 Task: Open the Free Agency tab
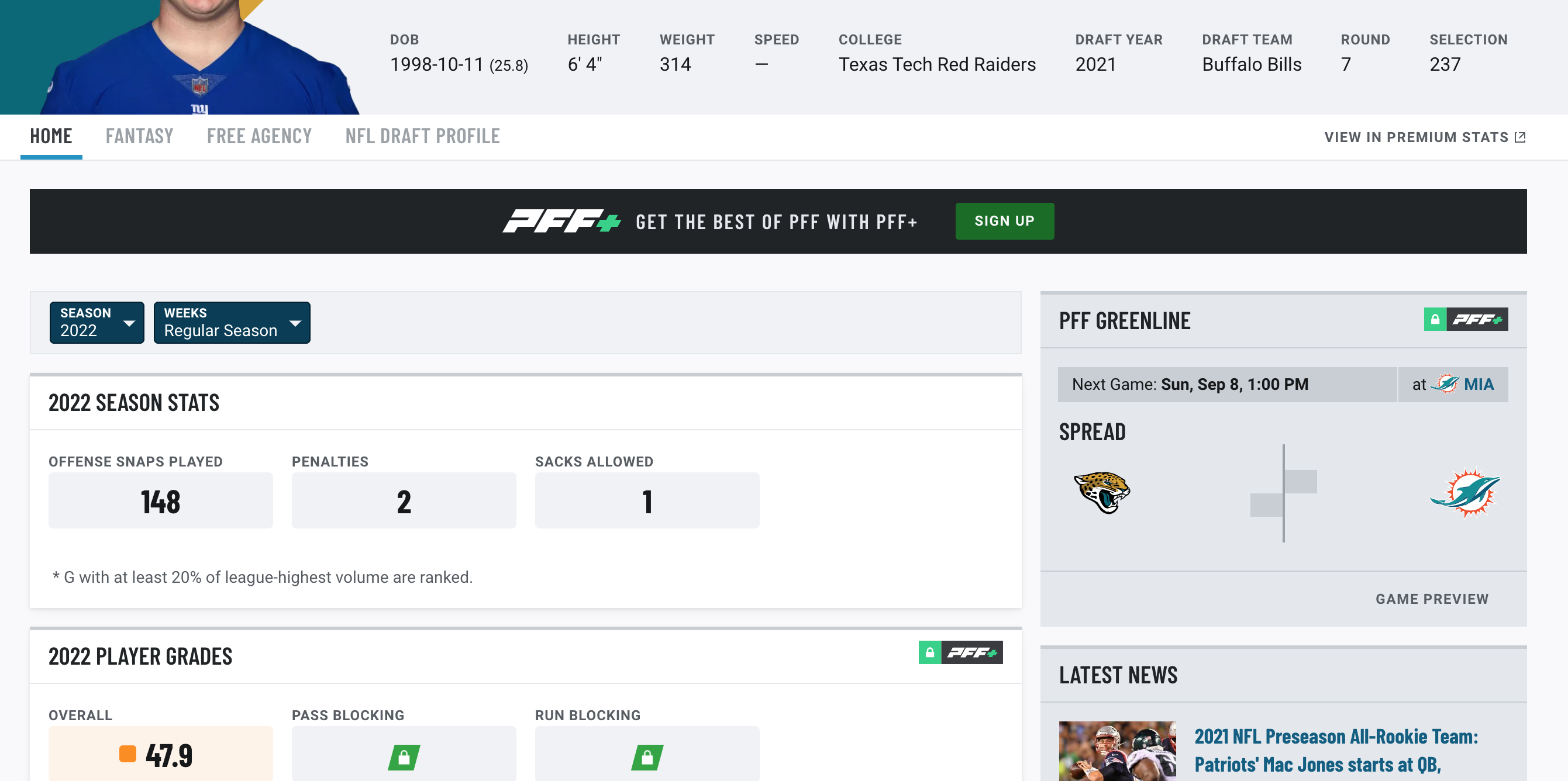(259, 136)
